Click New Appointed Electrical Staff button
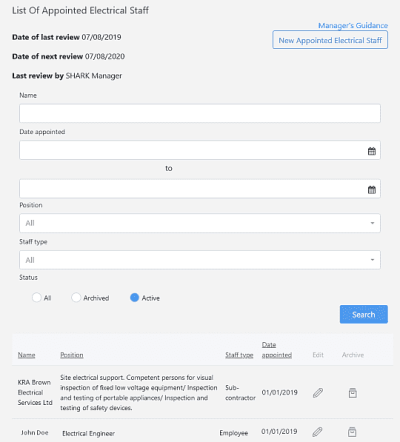The image size is (400, 442). click(x=330, y=40)
